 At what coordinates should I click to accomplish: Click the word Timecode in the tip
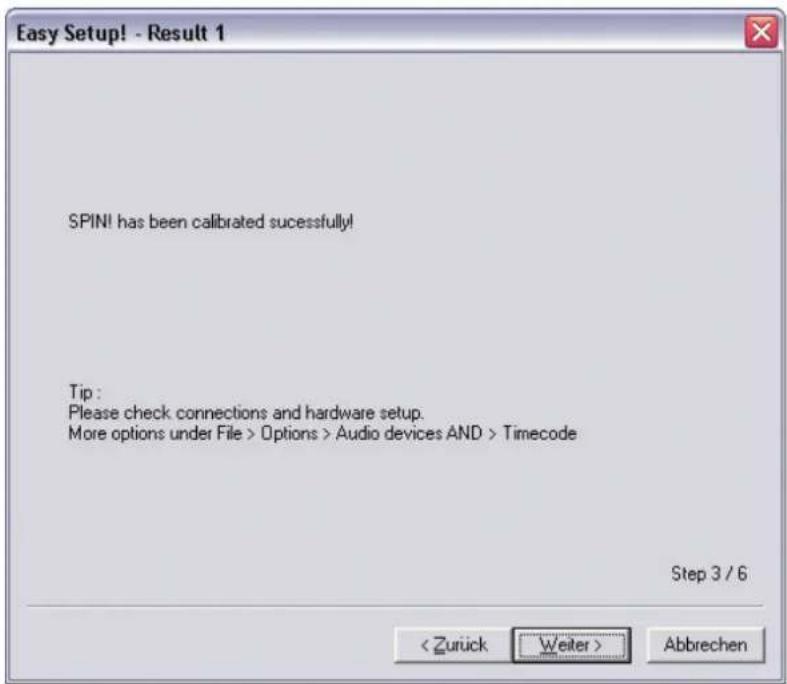coord(540,433)
